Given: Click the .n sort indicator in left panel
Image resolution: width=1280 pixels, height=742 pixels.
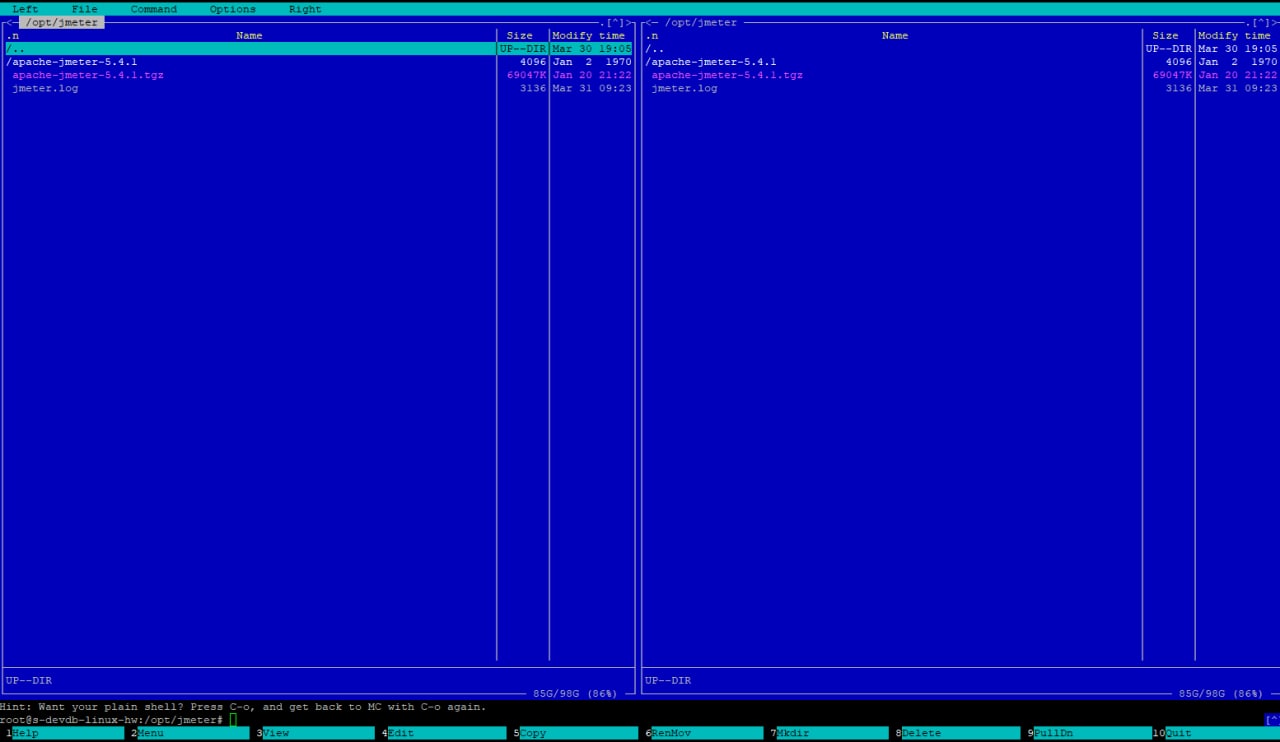Looking at the screenshot, I should [x=12, y=36].
